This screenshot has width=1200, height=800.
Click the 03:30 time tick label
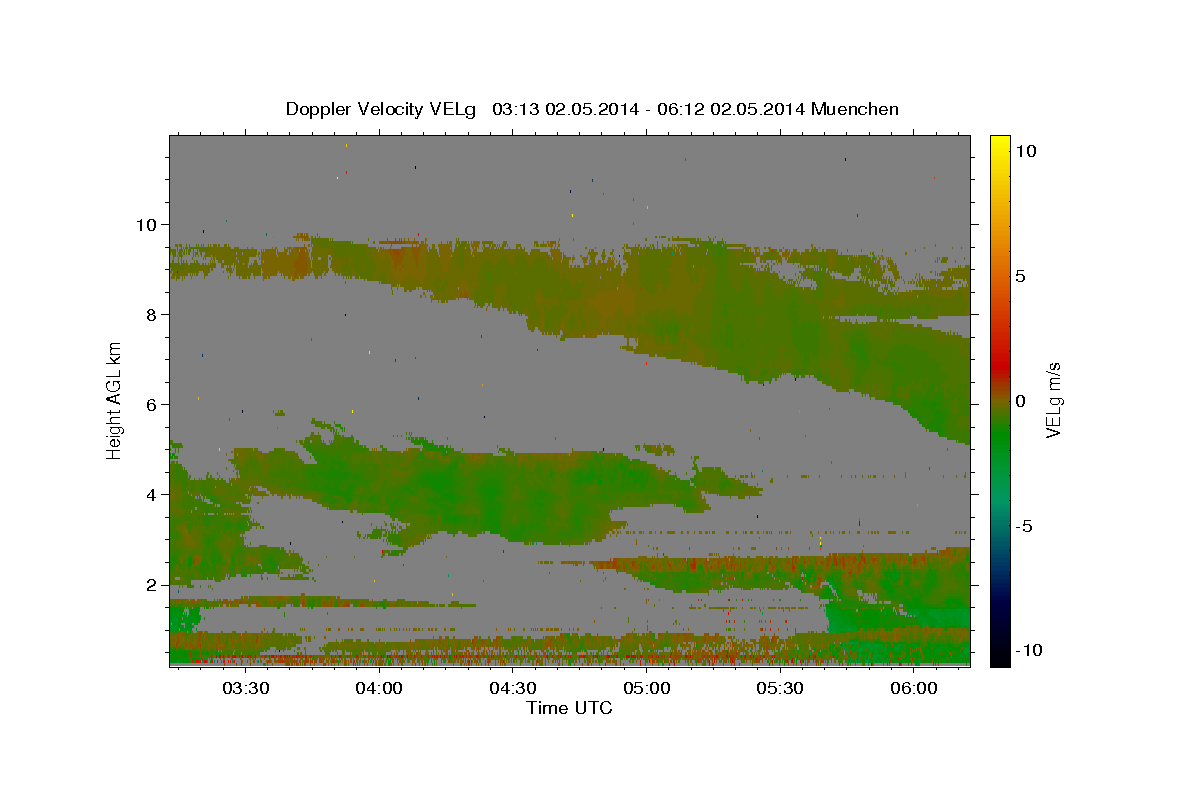245,688
